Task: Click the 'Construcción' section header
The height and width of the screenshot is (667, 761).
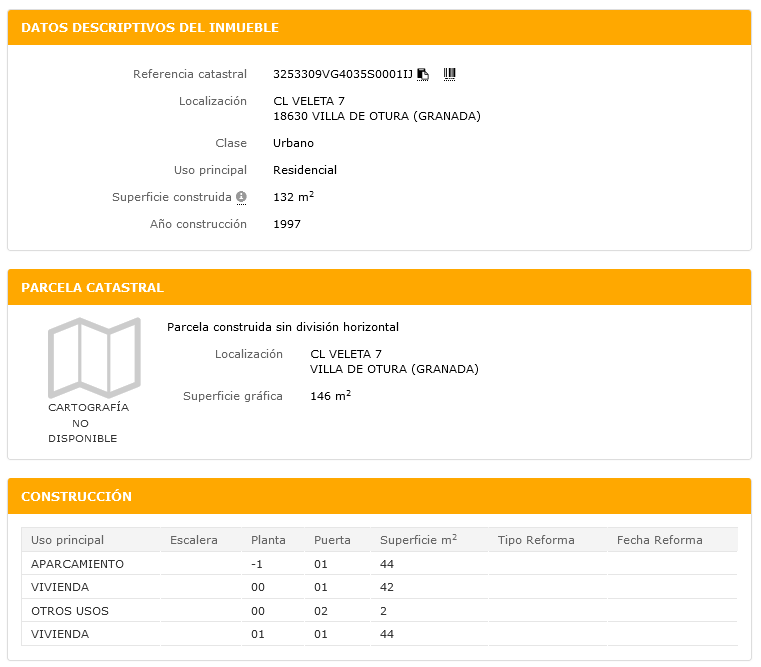Action: pyautogui.click(x=77, y=497)
